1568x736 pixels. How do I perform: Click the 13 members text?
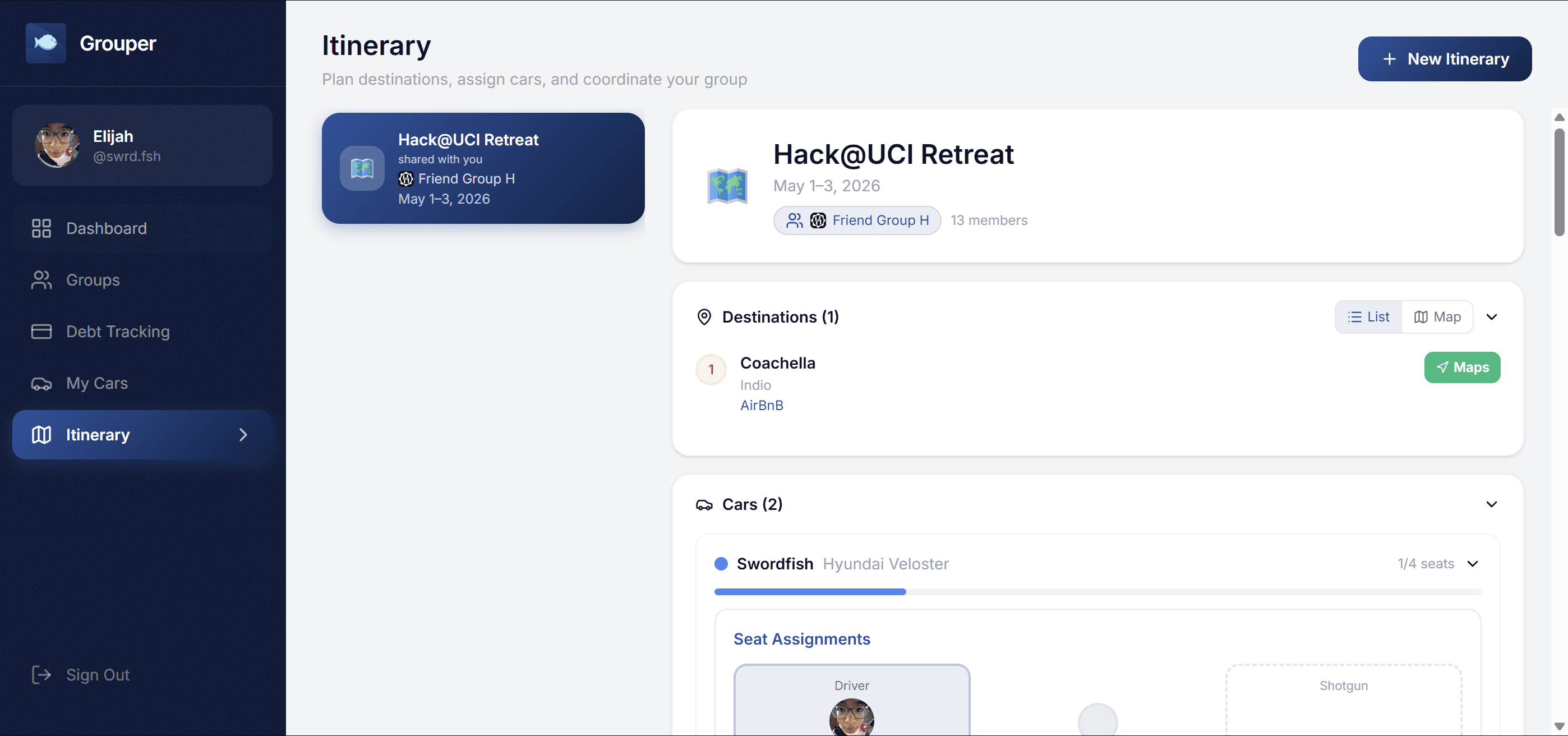pyautogui.click(x=989, y=220)
